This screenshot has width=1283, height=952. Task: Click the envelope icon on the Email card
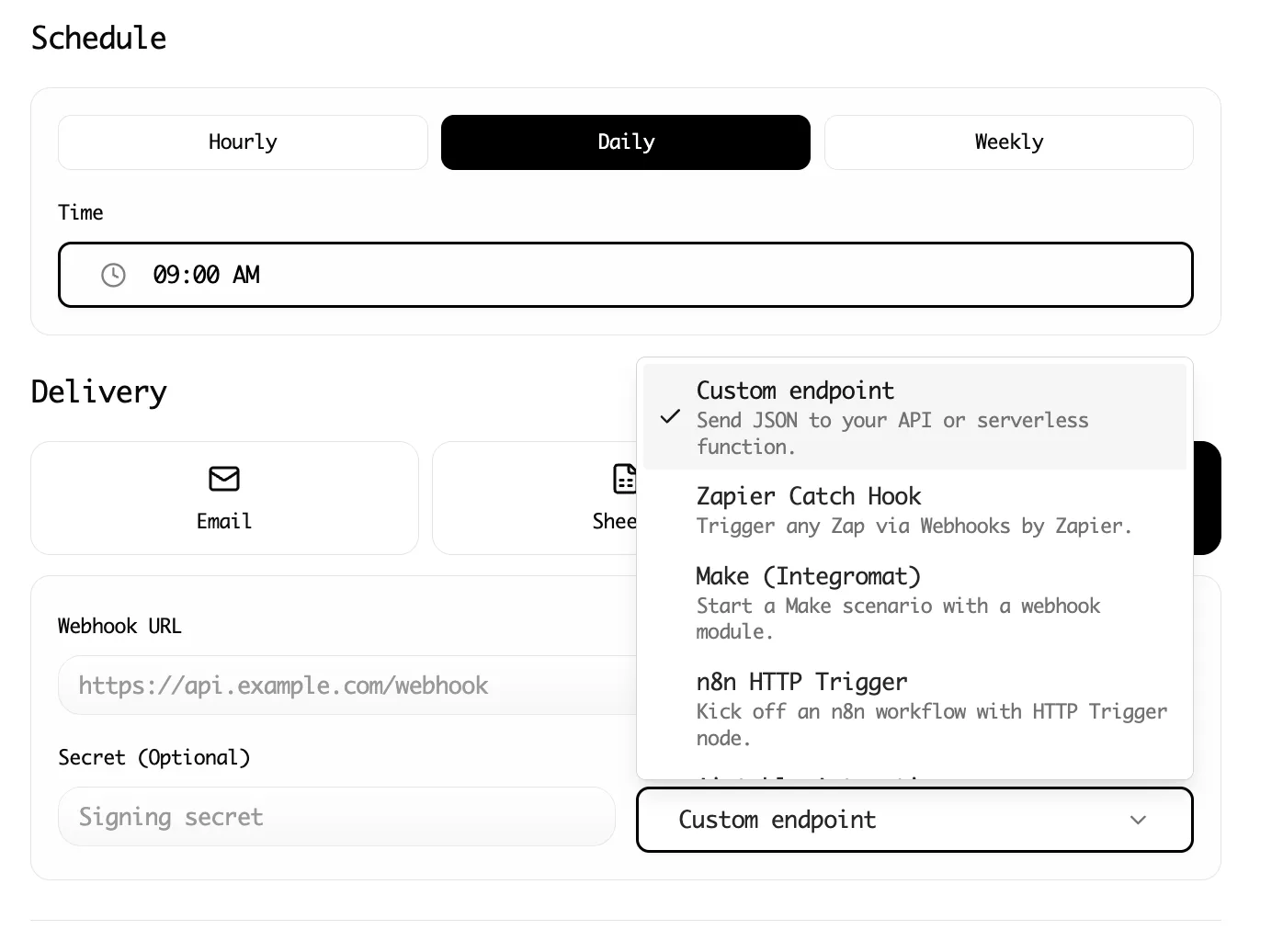[223, 479]
